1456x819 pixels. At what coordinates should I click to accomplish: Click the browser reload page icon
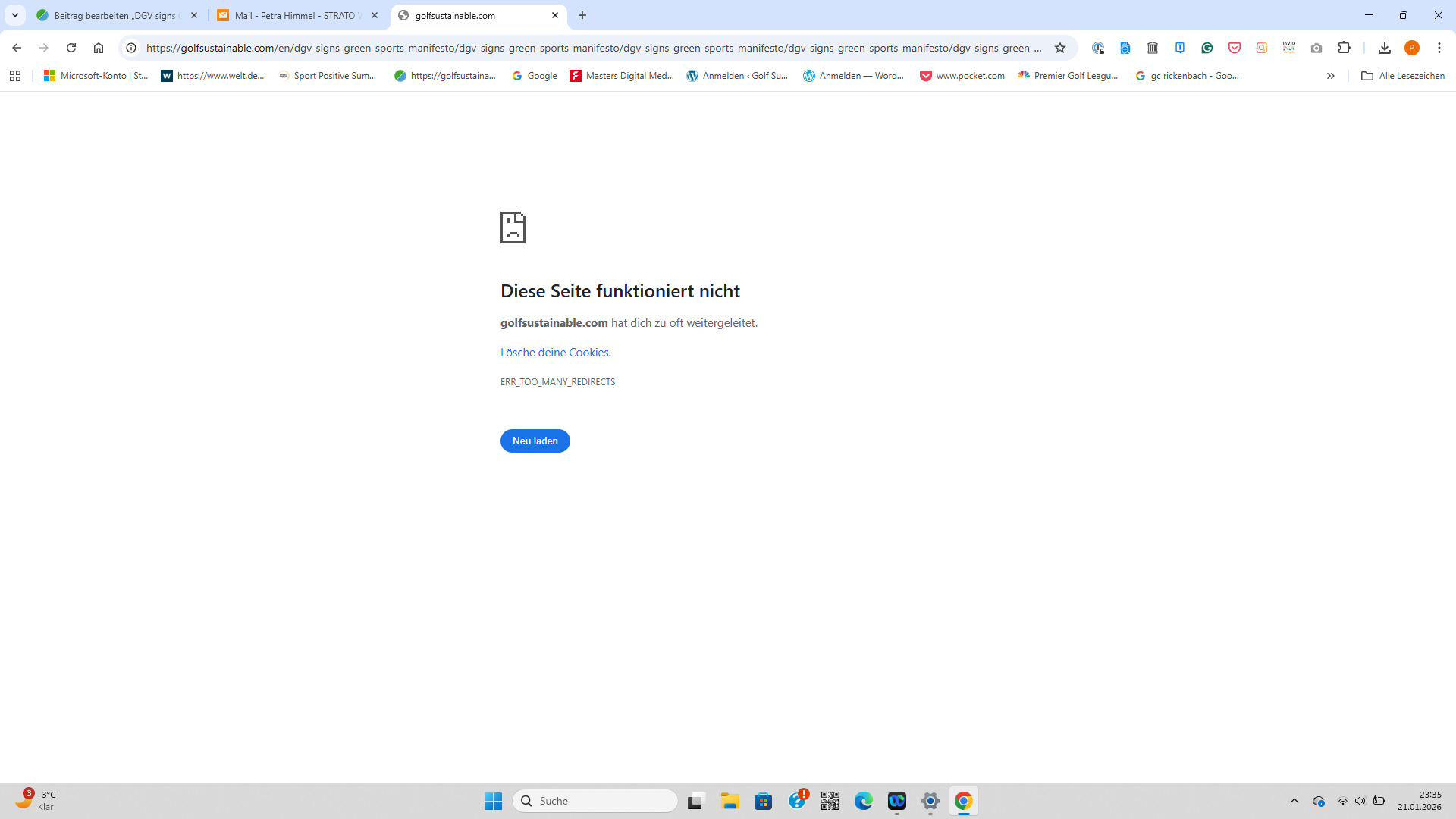pos(71,48)
